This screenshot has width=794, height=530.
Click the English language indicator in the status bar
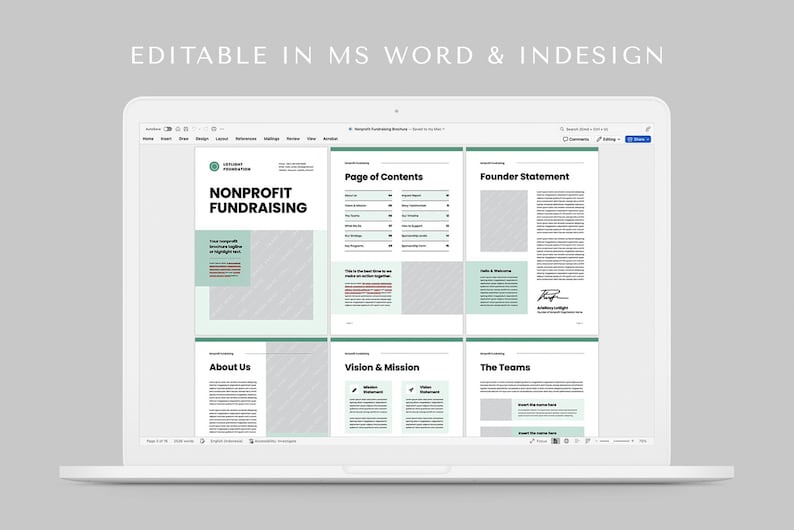click(226, 441)
